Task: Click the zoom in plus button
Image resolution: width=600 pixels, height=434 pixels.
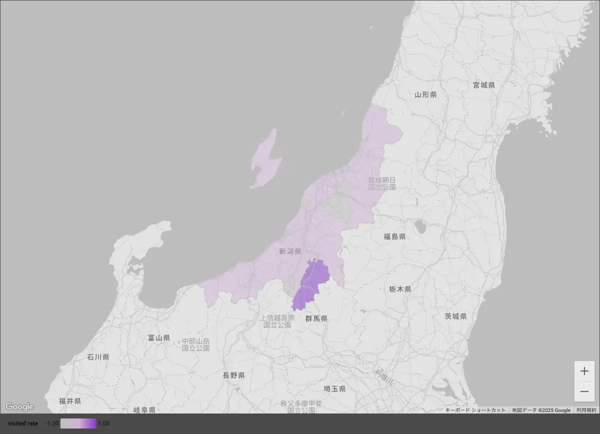Action: [x=584, y=371]
